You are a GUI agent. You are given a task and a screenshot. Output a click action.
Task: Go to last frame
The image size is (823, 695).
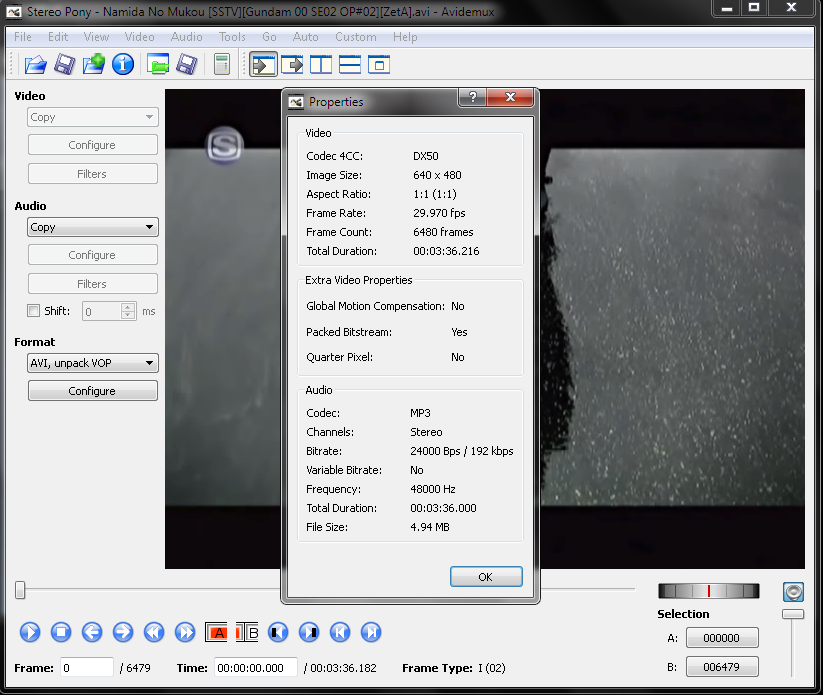(x=371, y=632)
